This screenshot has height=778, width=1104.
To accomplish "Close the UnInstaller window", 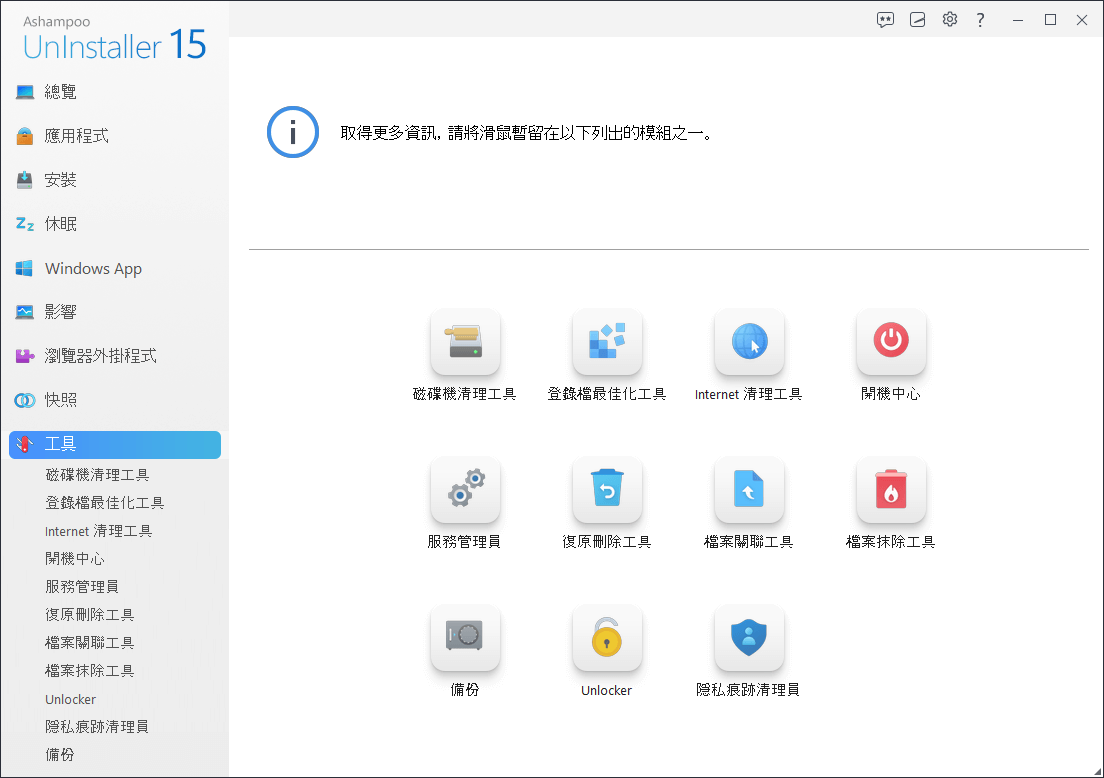I will tap(1082, 20).
